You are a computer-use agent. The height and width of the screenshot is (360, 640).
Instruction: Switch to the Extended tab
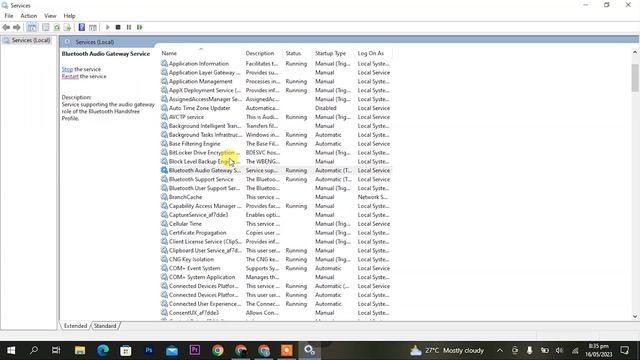pyautogui.click(x=76, y=326)
